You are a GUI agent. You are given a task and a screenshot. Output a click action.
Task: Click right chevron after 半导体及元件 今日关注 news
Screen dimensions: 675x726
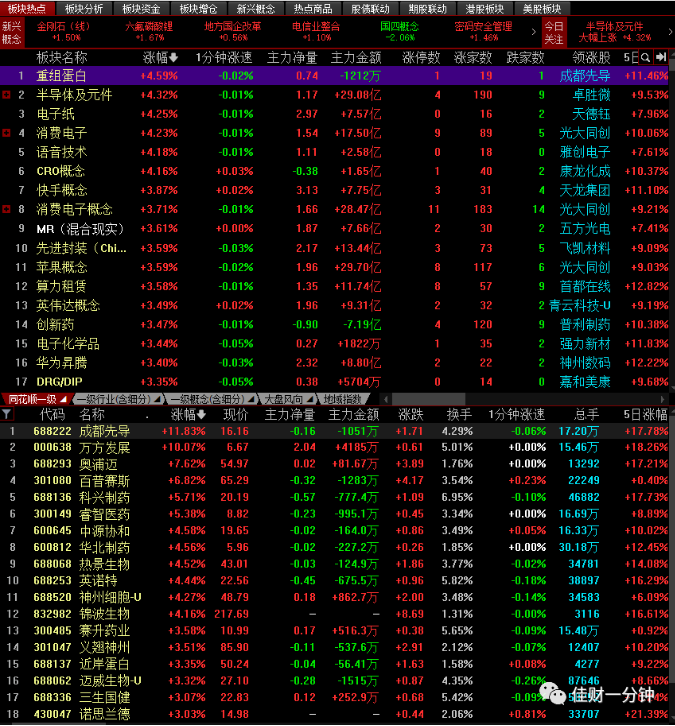click(x=670, y=31)
